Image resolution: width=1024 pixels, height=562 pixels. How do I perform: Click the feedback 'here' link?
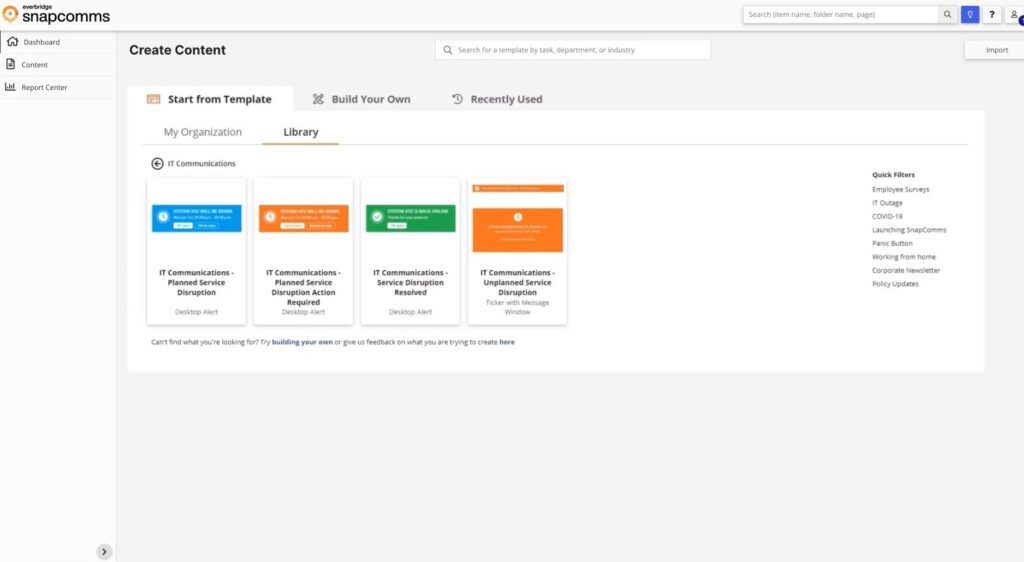point(507,342)
